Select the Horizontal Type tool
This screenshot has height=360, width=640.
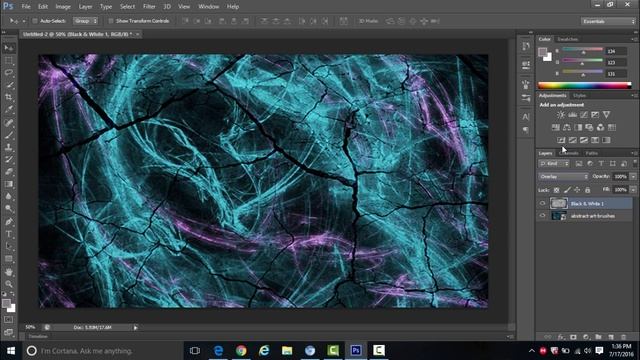9,234
